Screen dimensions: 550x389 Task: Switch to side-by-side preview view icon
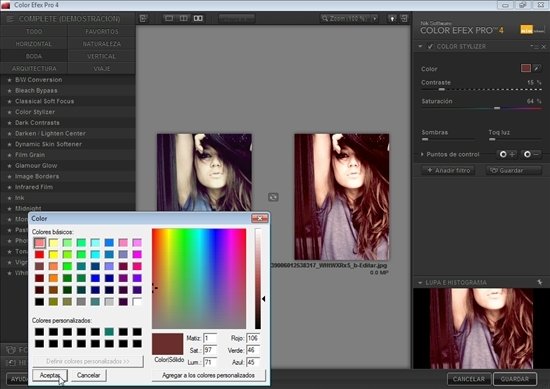tap(198, 18)
